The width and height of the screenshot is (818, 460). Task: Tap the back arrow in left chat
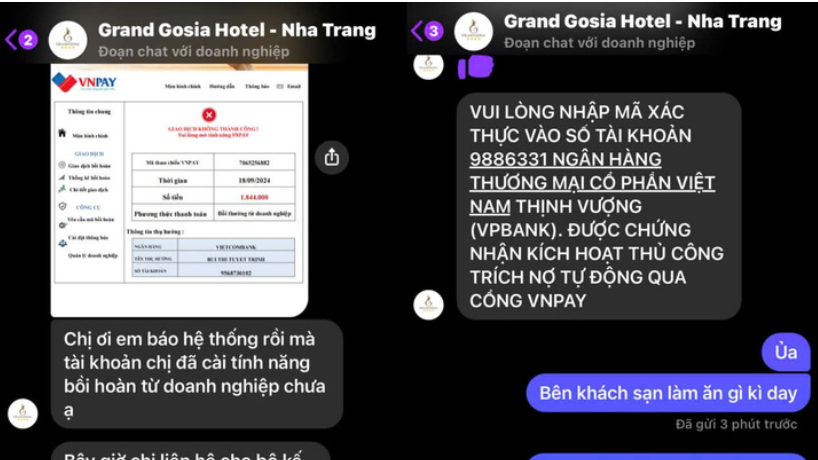pos(10,40)
